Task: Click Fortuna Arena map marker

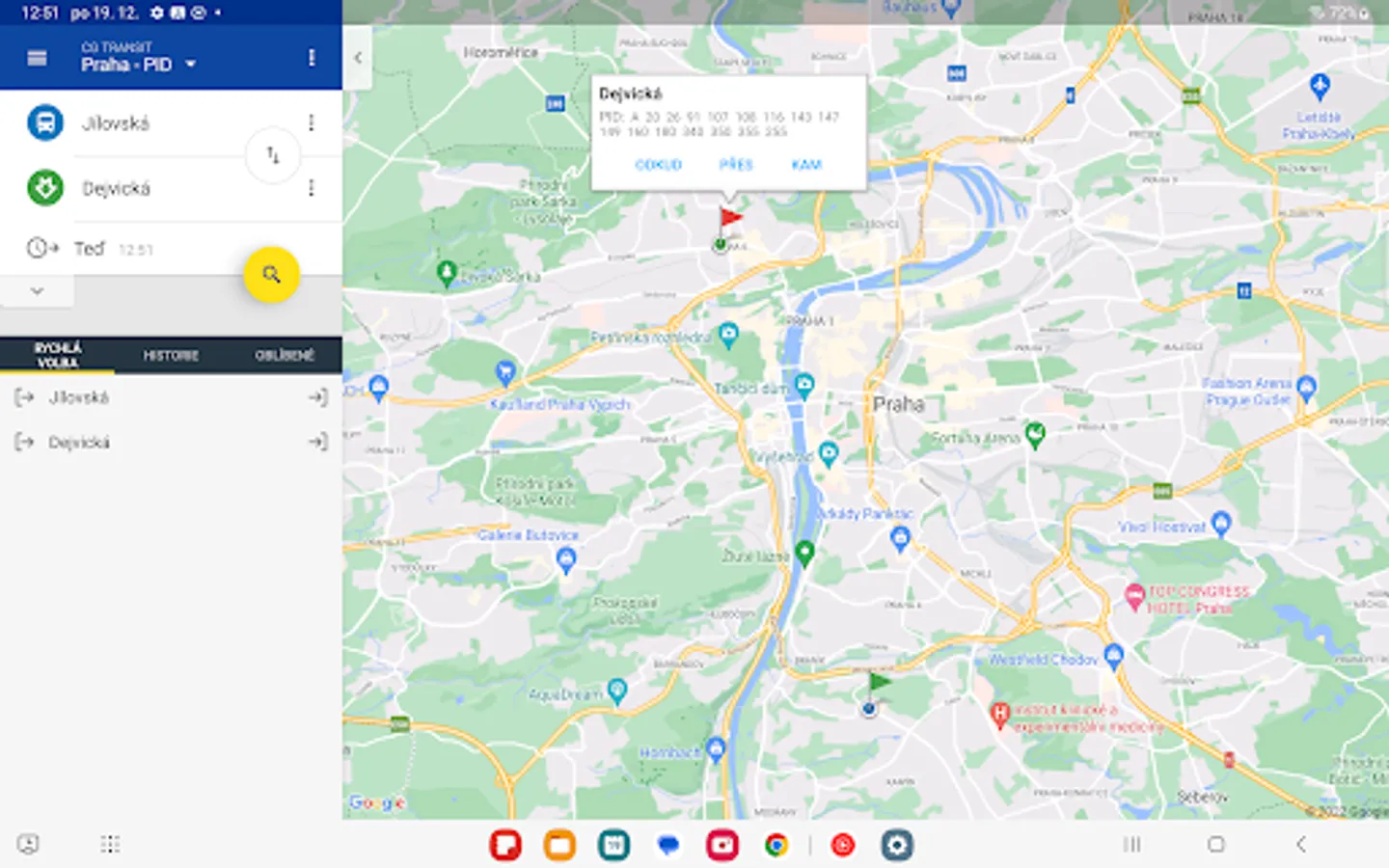Action: point(1035,435)
